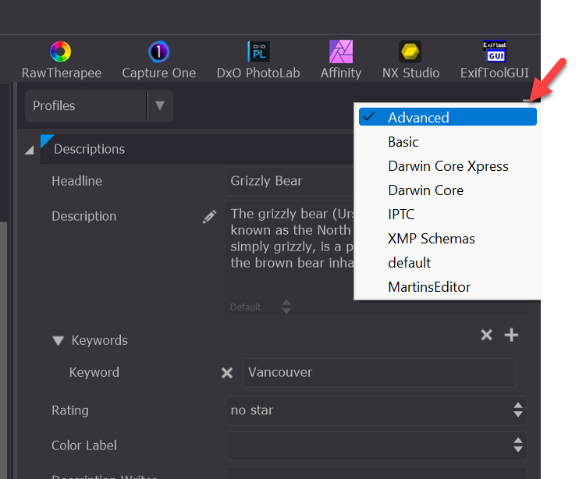Launch RawTherapee from the app bar
This screenshot has height=479, width=579.
(61, 60)
